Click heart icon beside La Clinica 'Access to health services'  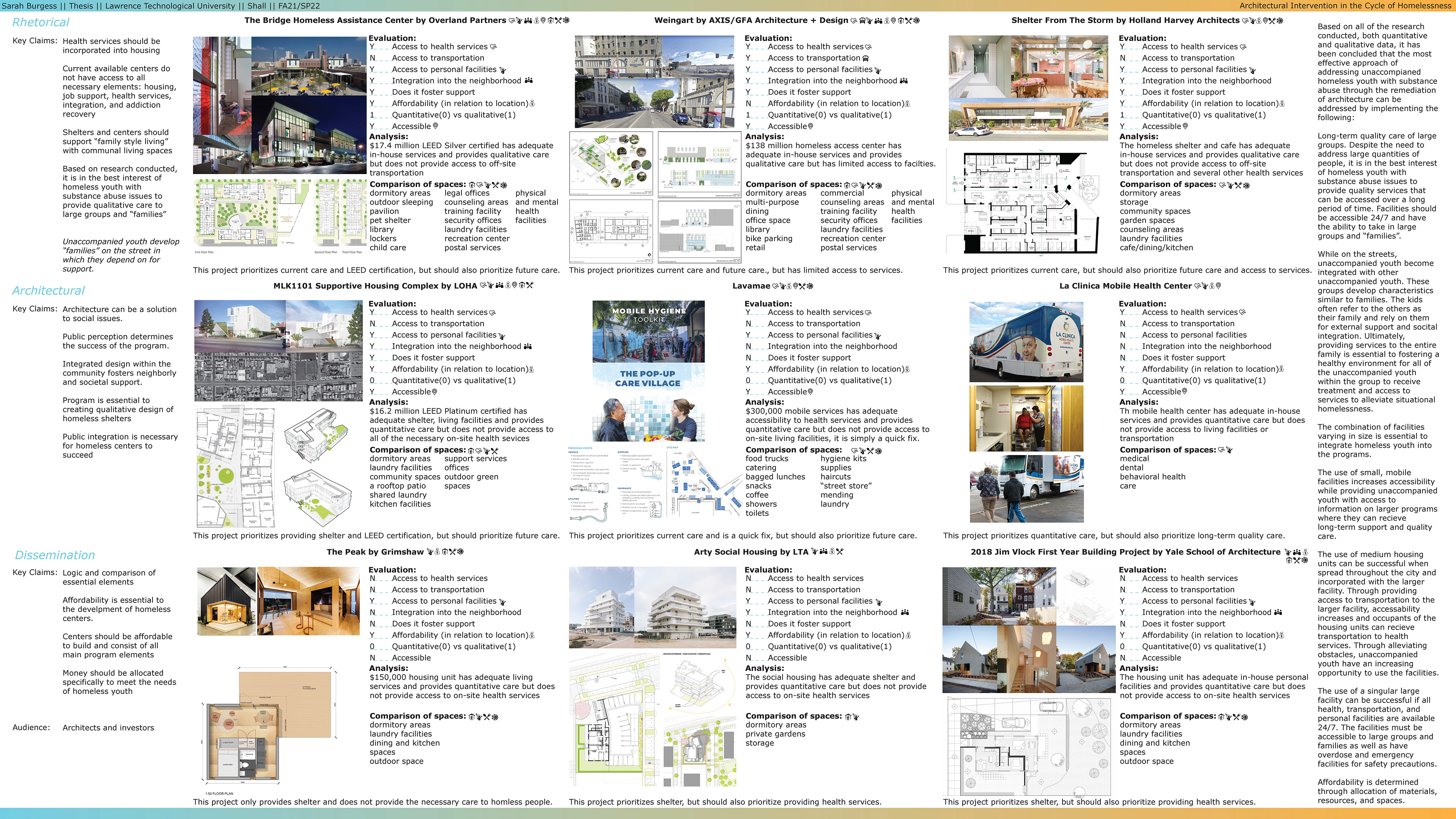click(x=1243, y=312)
